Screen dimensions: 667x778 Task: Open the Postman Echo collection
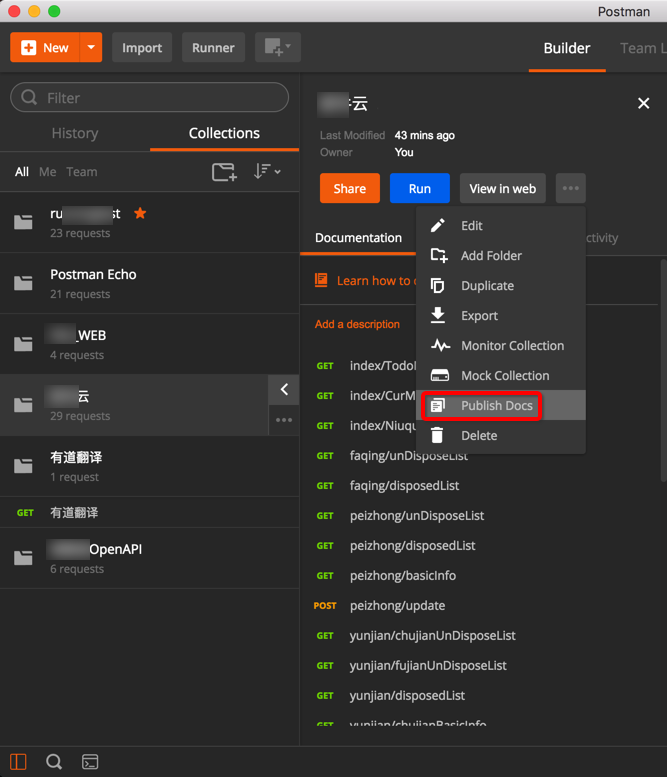pyautogui.click(x=149, y=283)
